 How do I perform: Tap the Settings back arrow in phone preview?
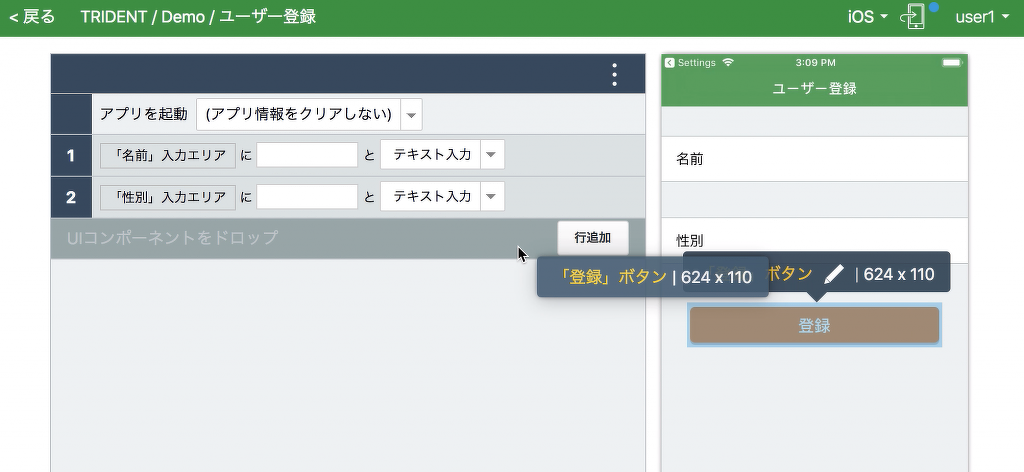pos(669,63)
